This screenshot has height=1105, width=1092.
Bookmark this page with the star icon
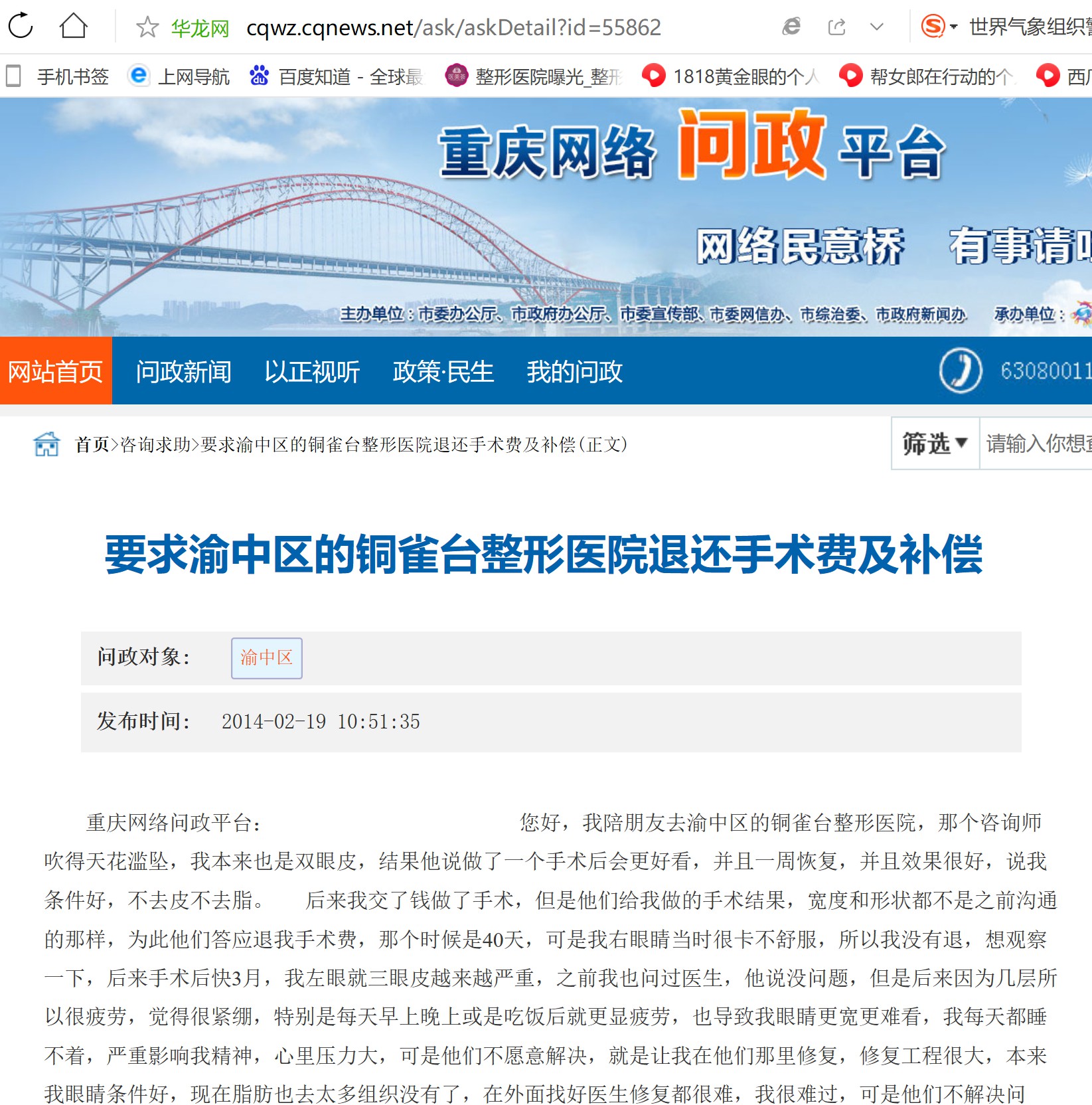(147, 27)
